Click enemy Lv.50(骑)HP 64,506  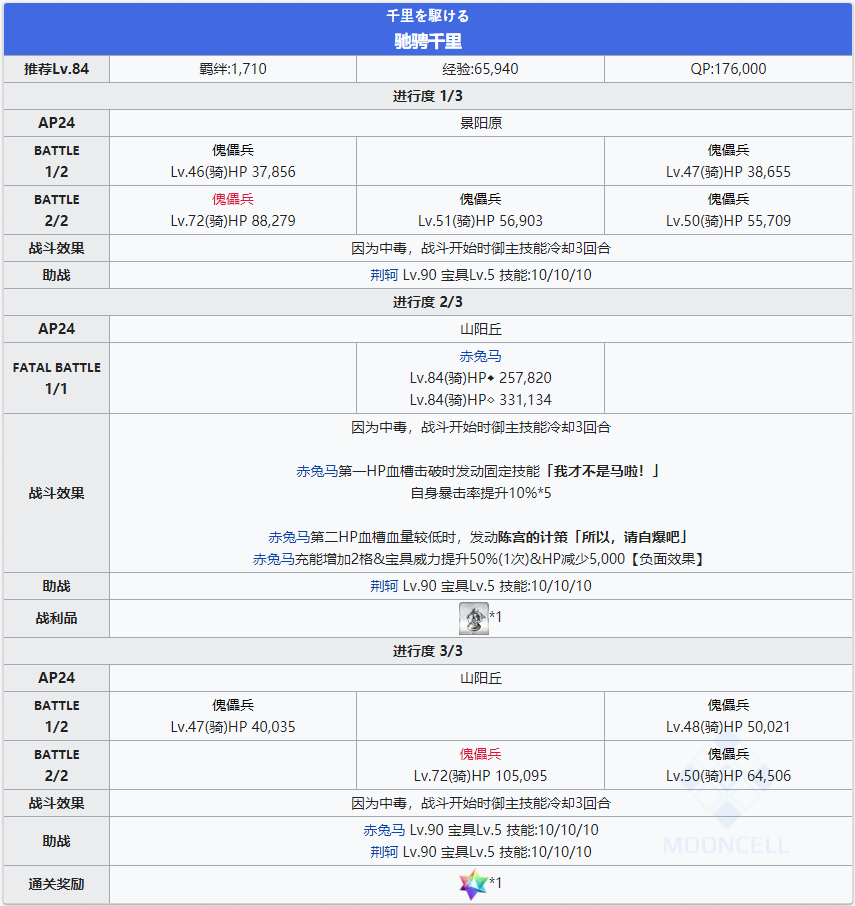(728, 776)
